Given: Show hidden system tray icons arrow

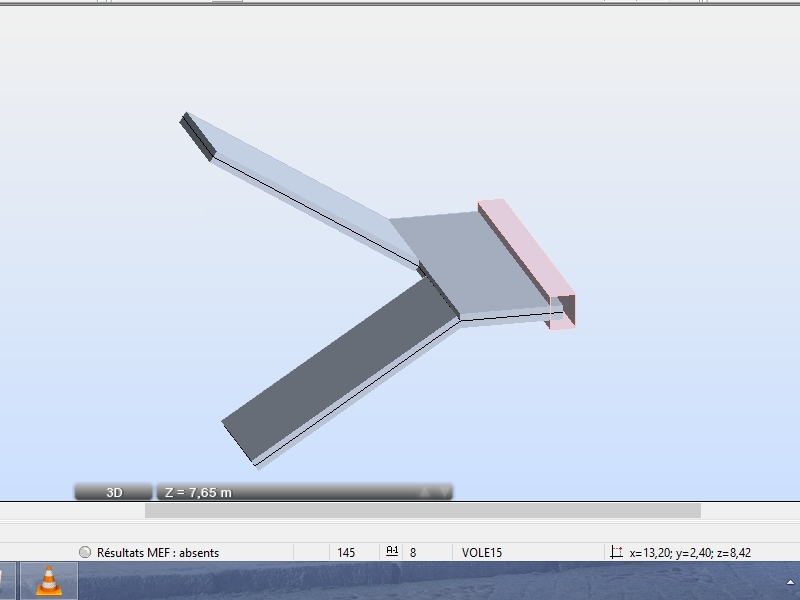Looking at the screenshot, I should coord(790,582).
